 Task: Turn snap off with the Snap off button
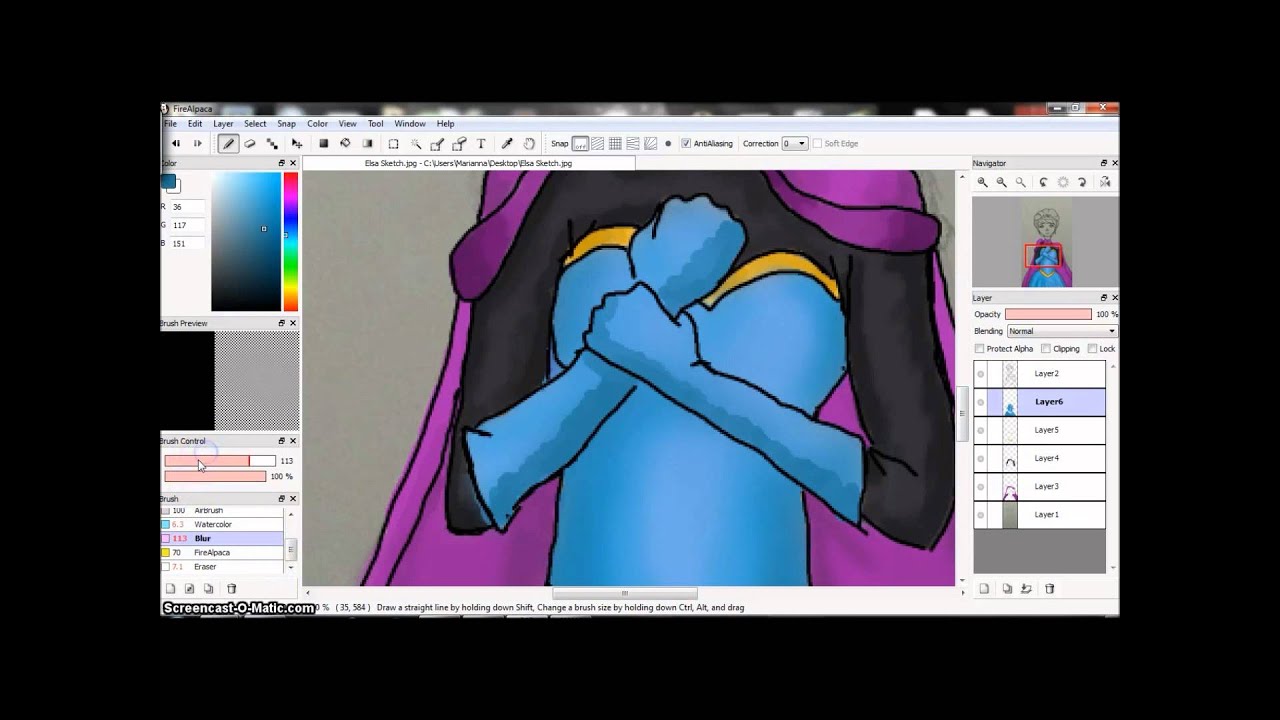click(x=580, y=143)
